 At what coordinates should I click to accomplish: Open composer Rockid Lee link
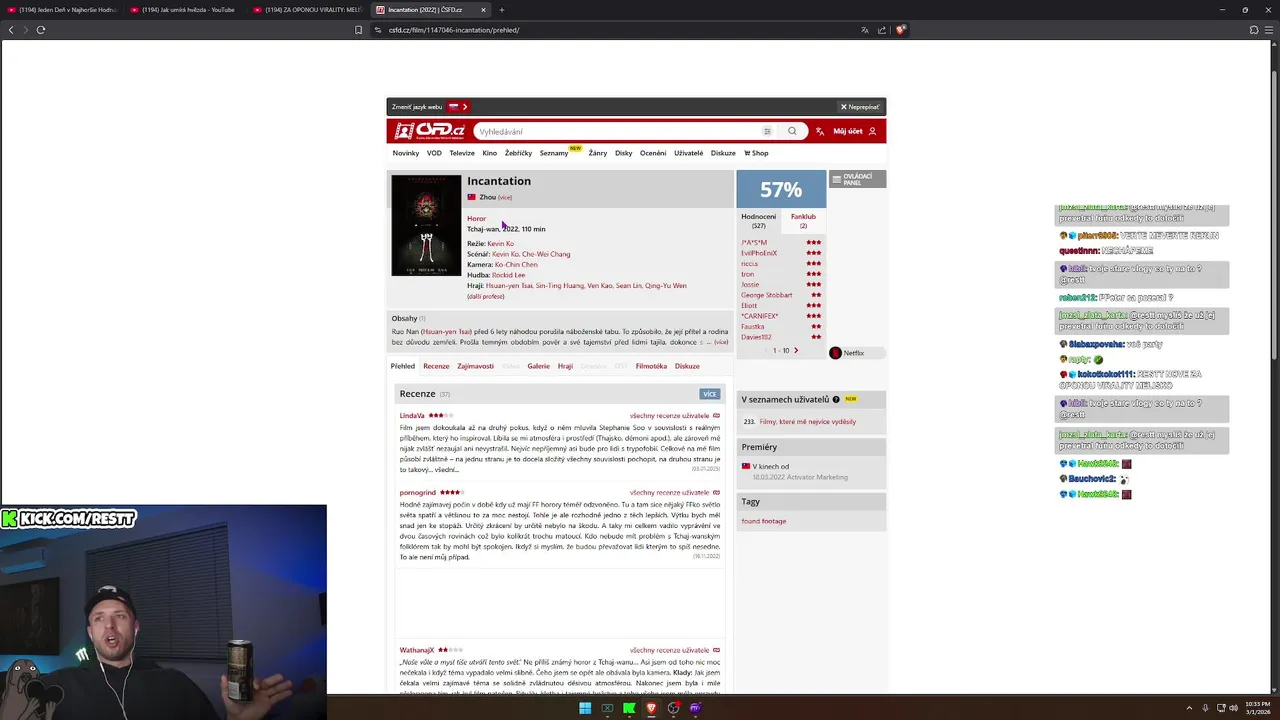coord(508,275)
